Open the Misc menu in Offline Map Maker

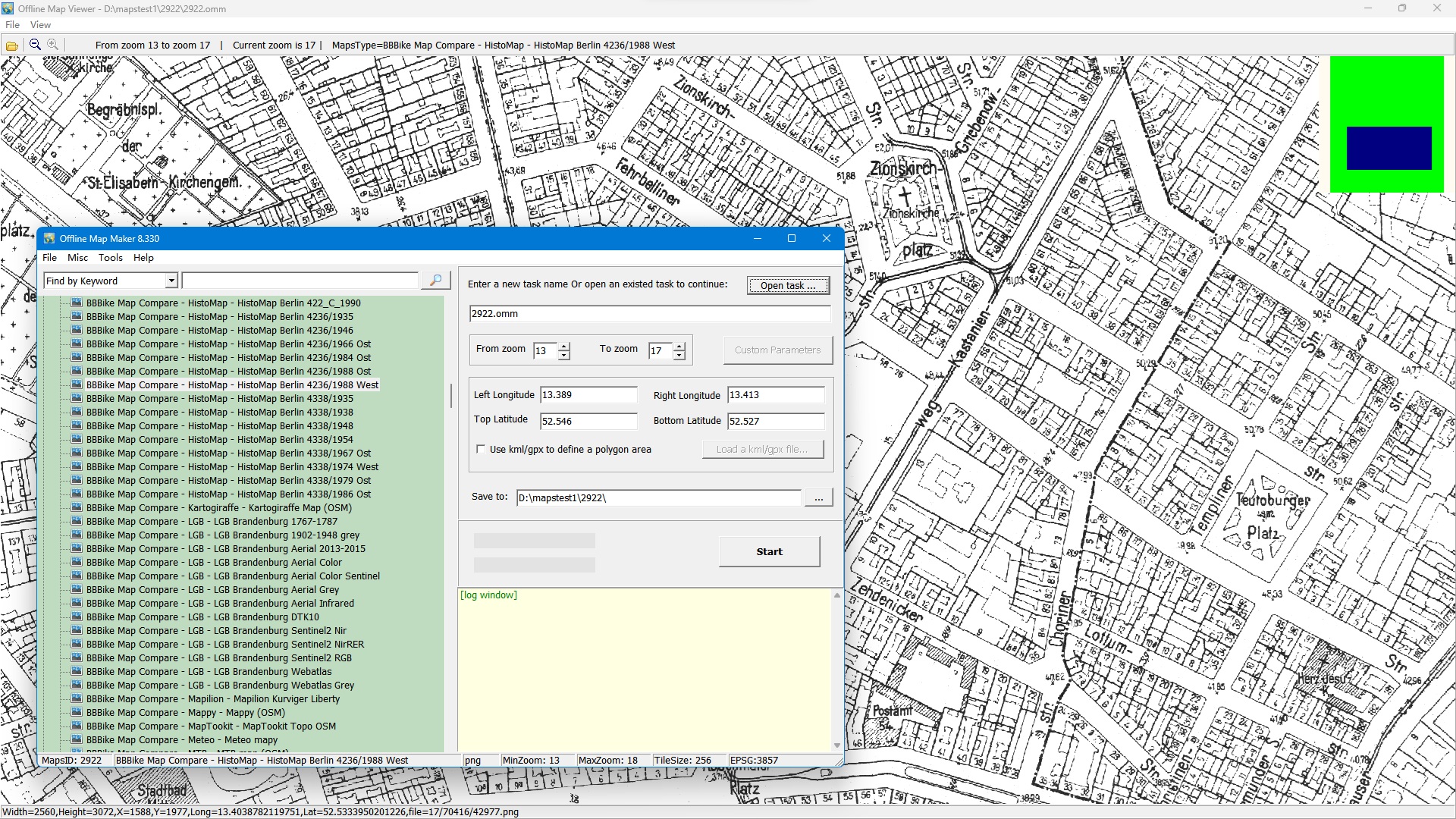point(77,258)
